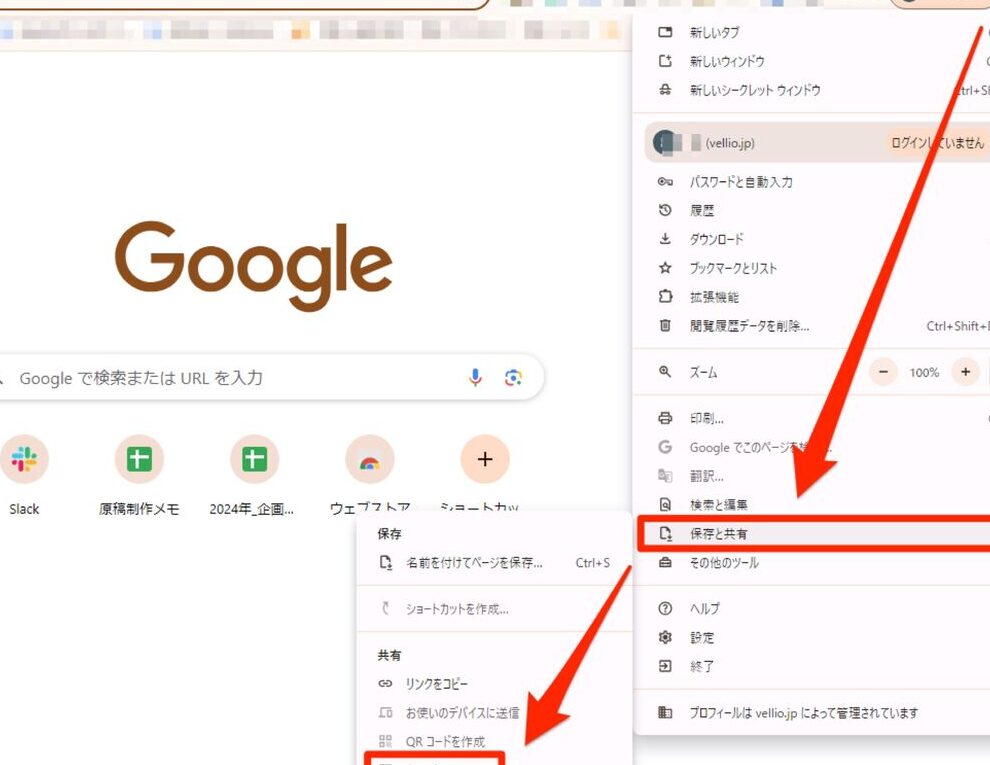Expand the パスワードと自動入力 submenu
990x765 pixels.
point(740,181)
